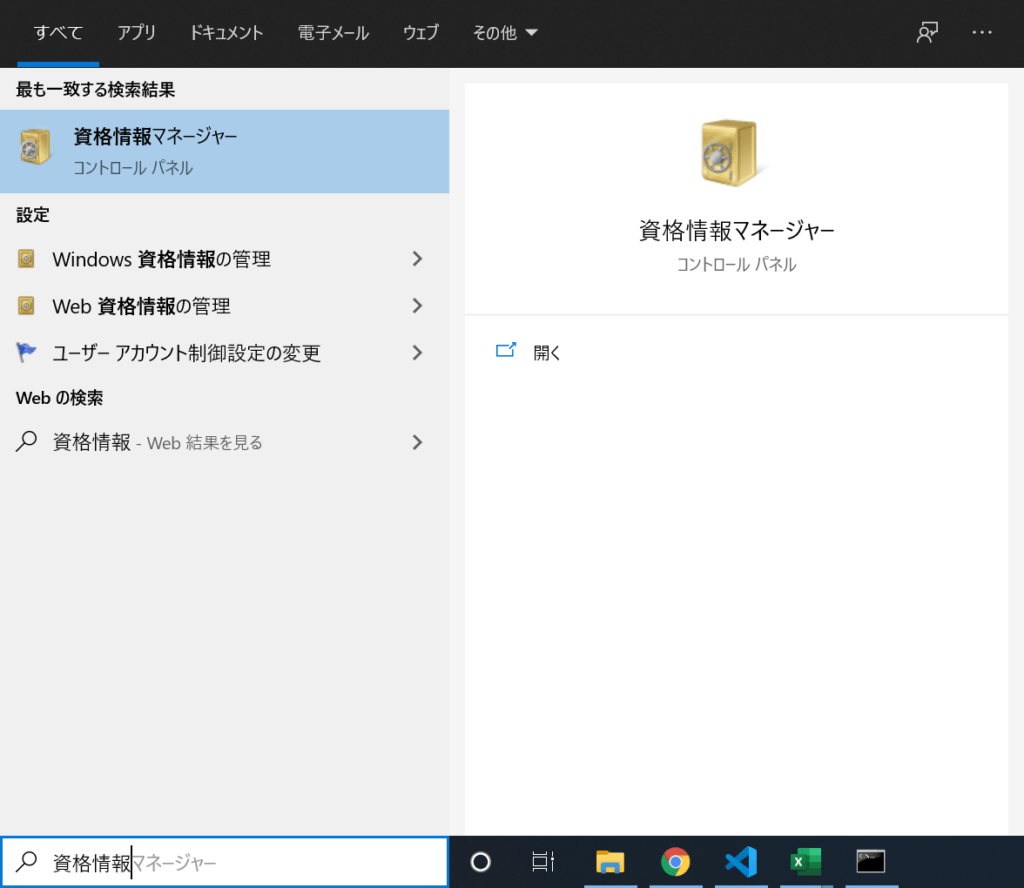Open Command Prompt from taskbar
Viewport: 1024px width, 888px height.
coord(871,862)
